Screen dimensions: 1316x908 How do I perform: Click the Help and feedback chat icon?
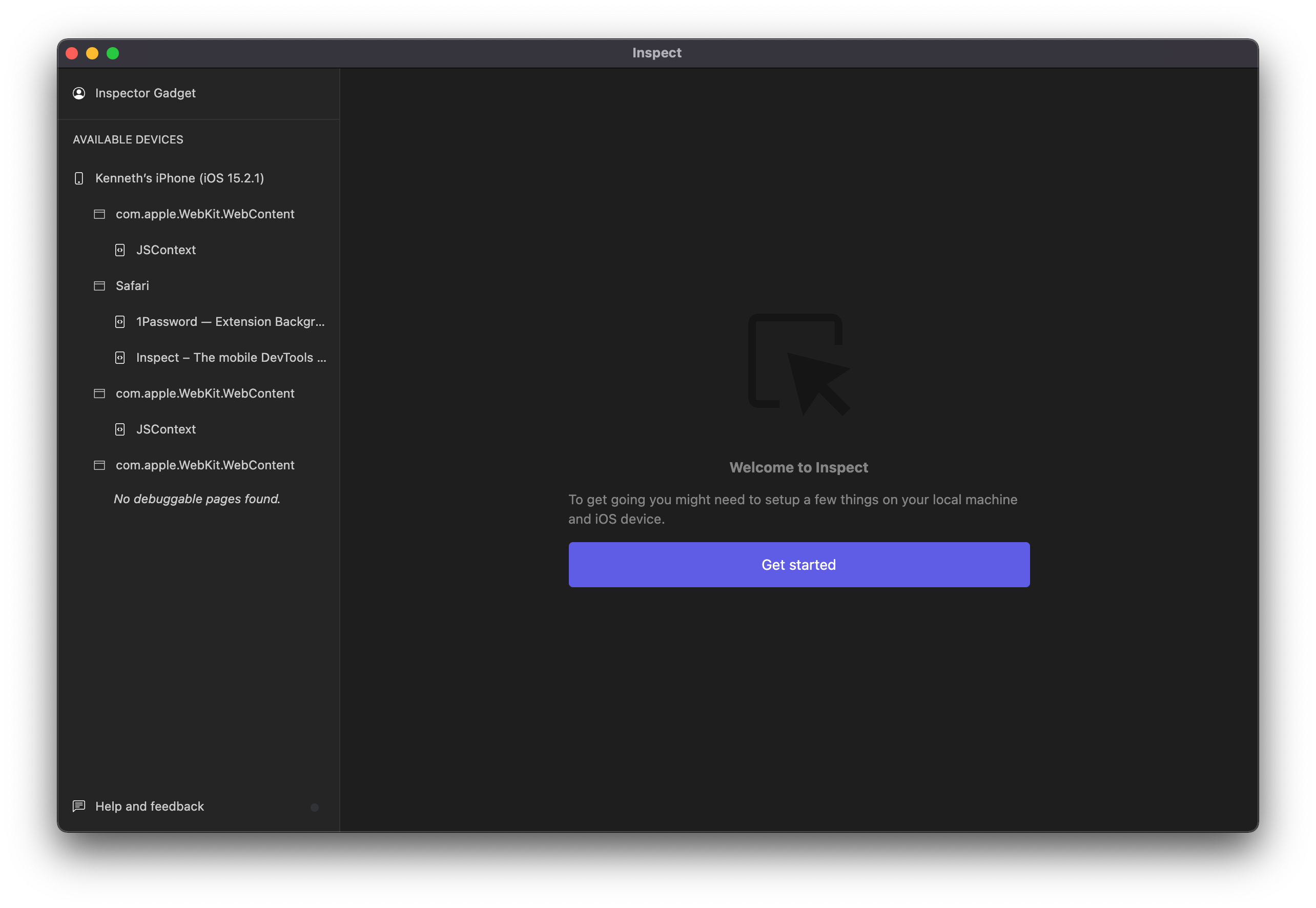pyautogui.click(x=79, y=806)
